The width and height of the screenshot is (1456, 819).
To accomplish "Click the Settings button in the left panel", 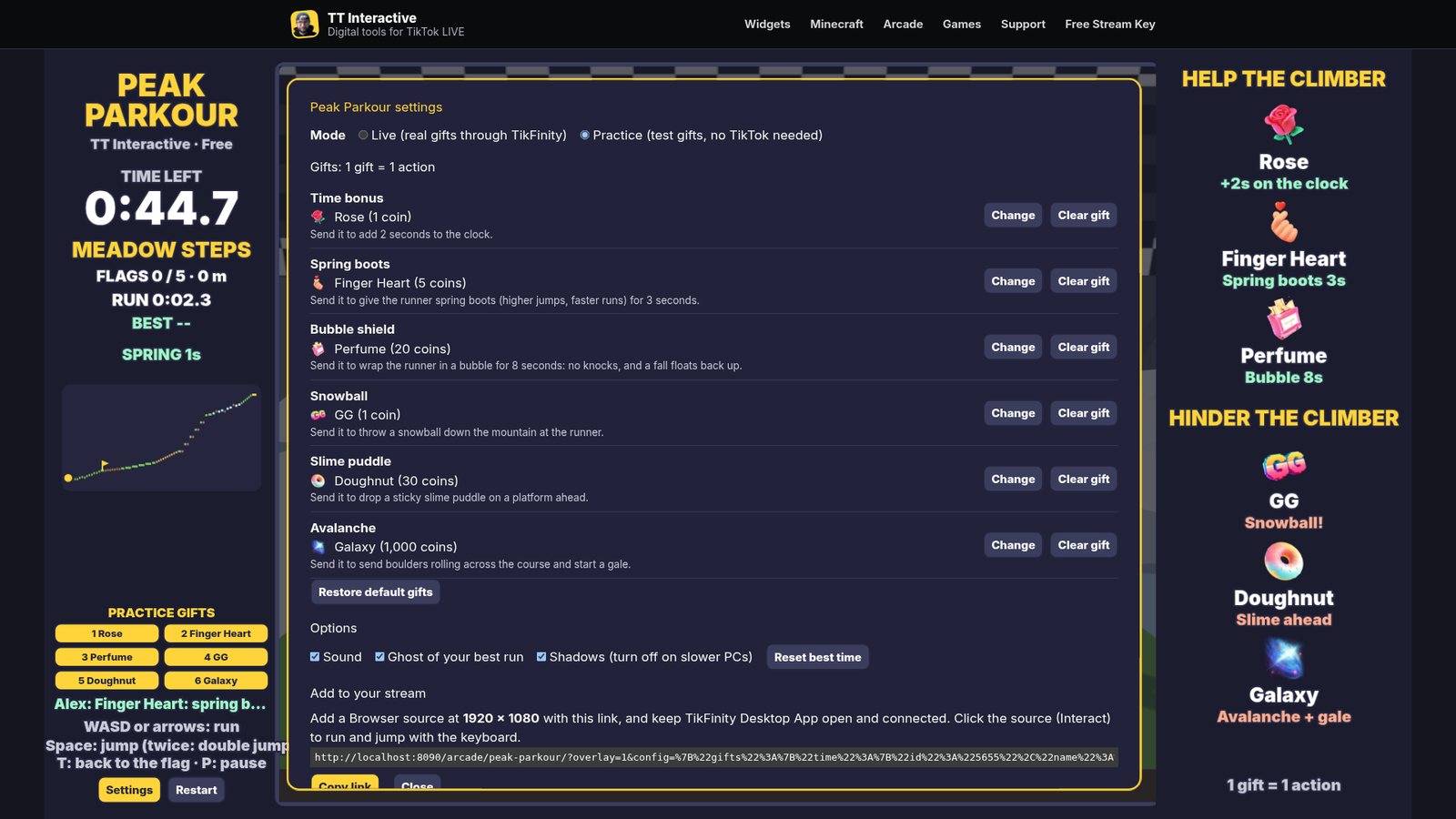I will (129, 790).
